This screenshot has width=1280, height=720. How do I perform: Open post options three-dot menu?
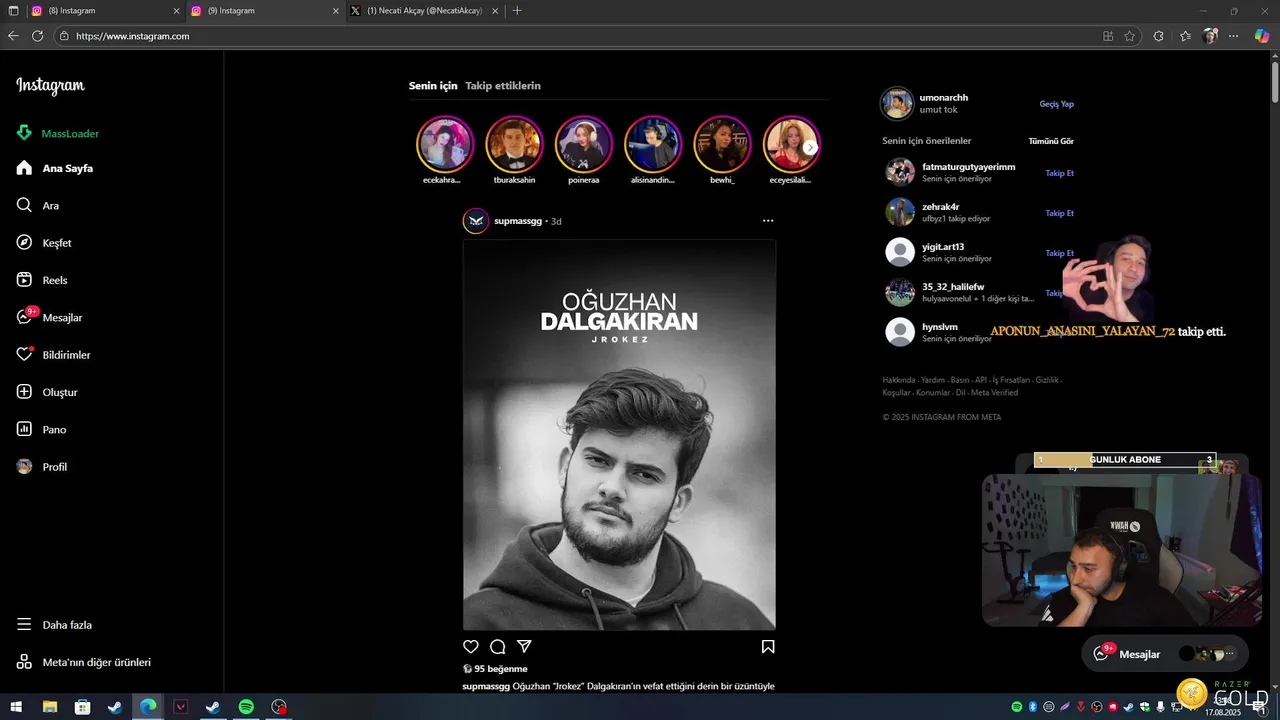(768, 220)
